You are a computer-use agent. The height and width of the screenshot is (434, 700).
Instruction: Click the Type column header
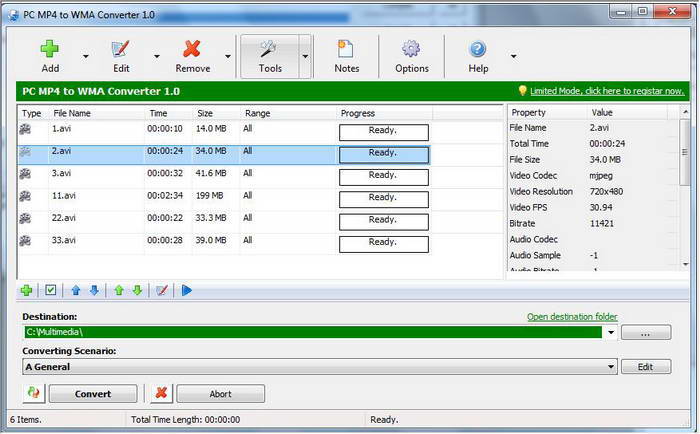(x=33, y=113)
